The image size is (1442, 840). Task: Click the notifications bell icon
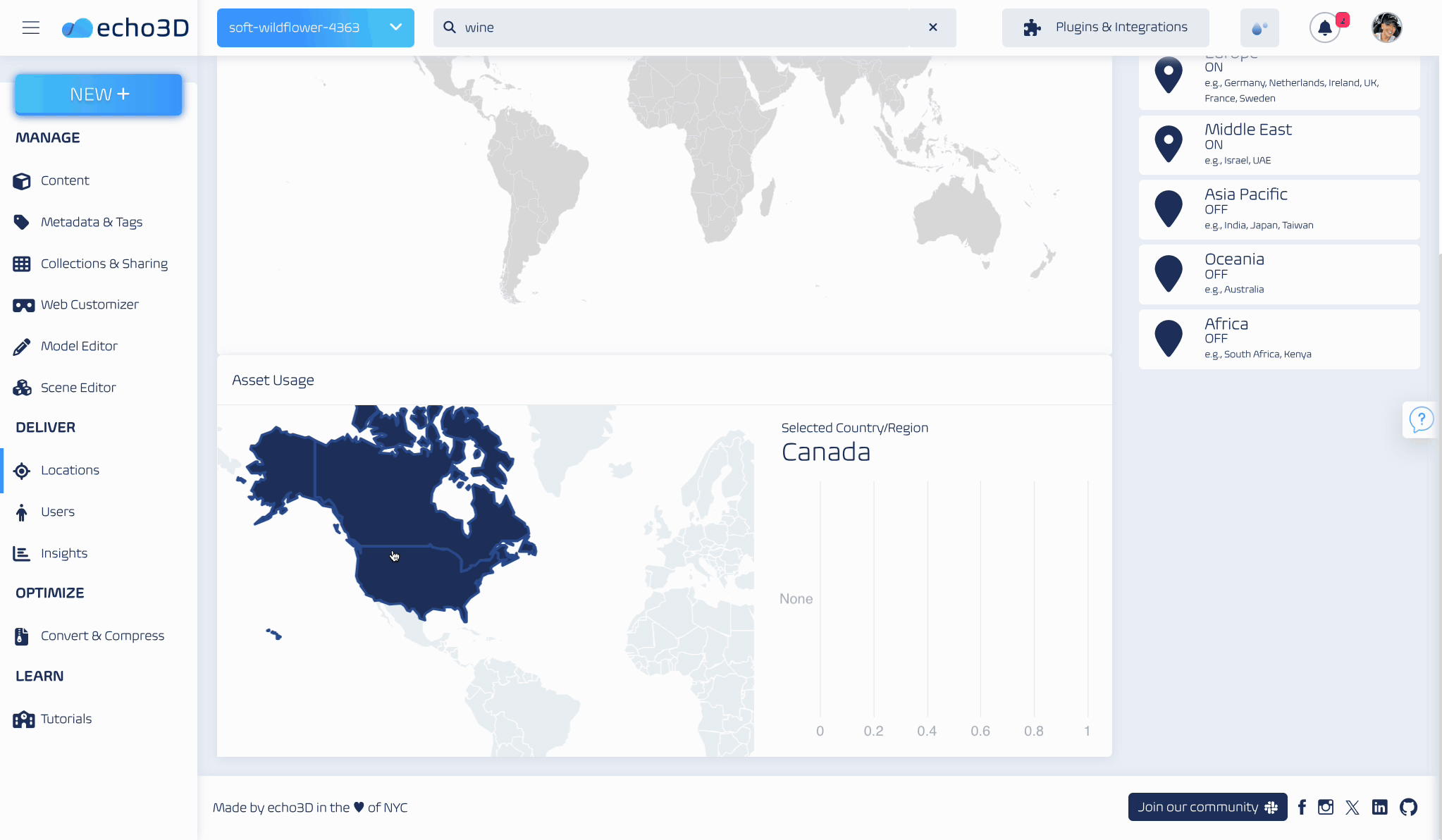click(1324, 28)
